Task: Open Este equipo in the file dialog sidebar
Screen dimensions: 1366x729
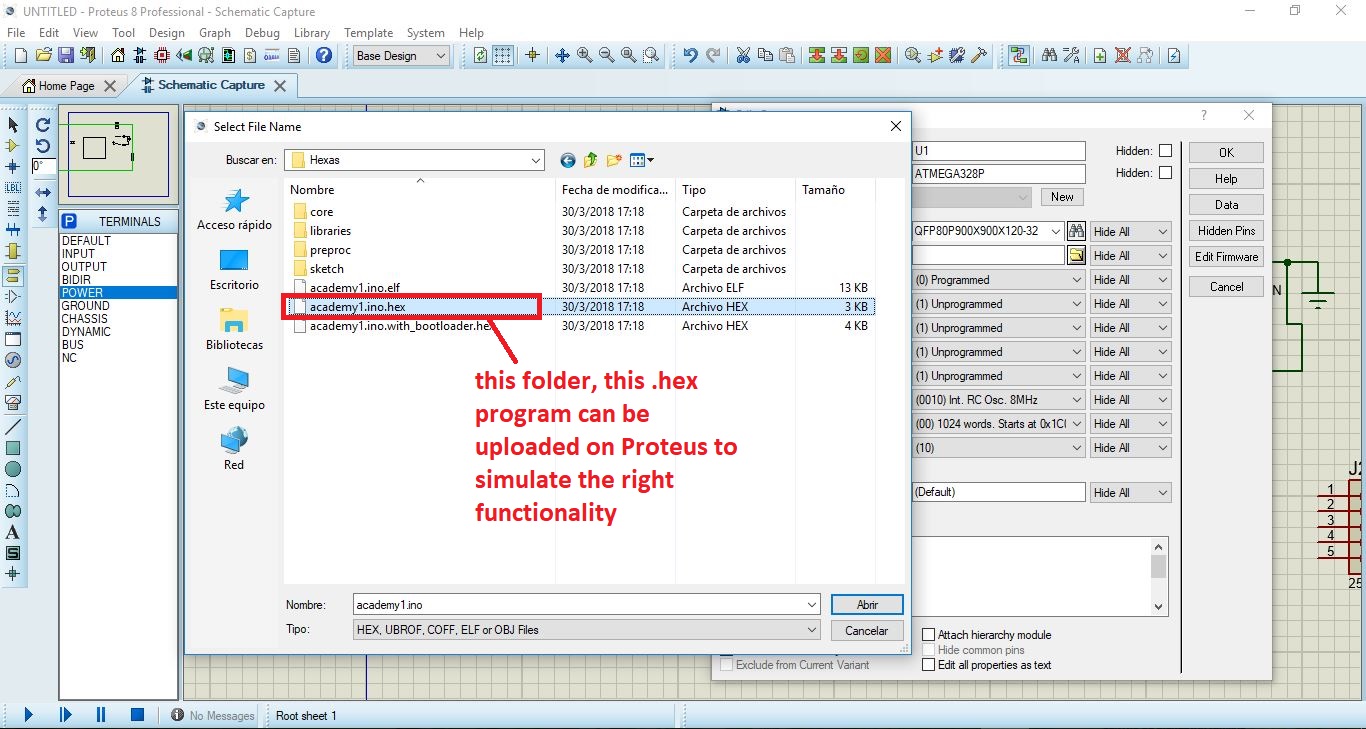Action: pyautogui.click(x=234, y=390)
